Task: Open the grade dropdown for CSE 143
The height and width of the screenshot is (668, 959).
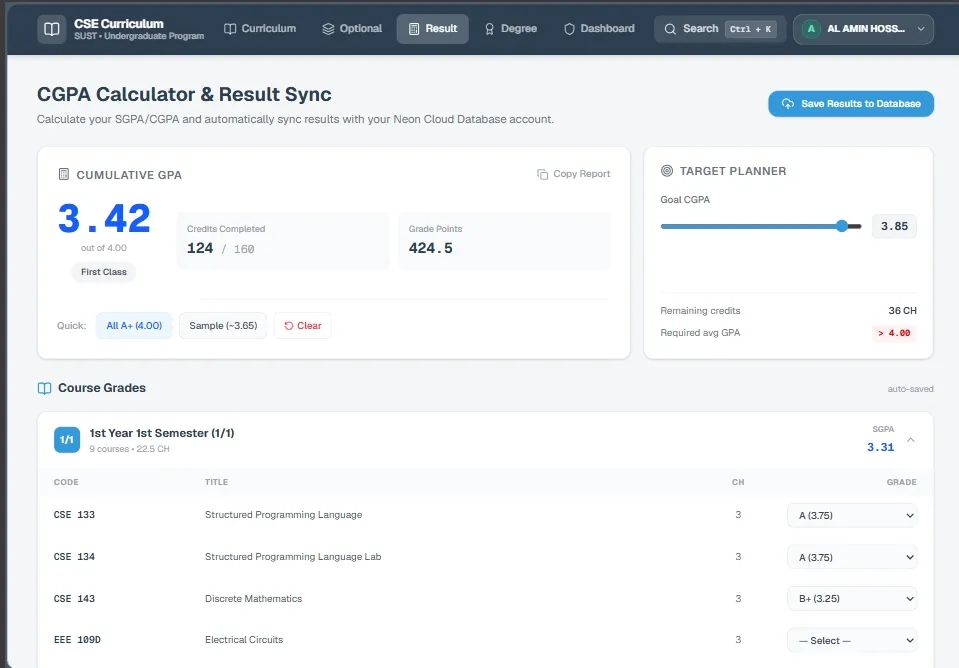Action: pos(852,598)
